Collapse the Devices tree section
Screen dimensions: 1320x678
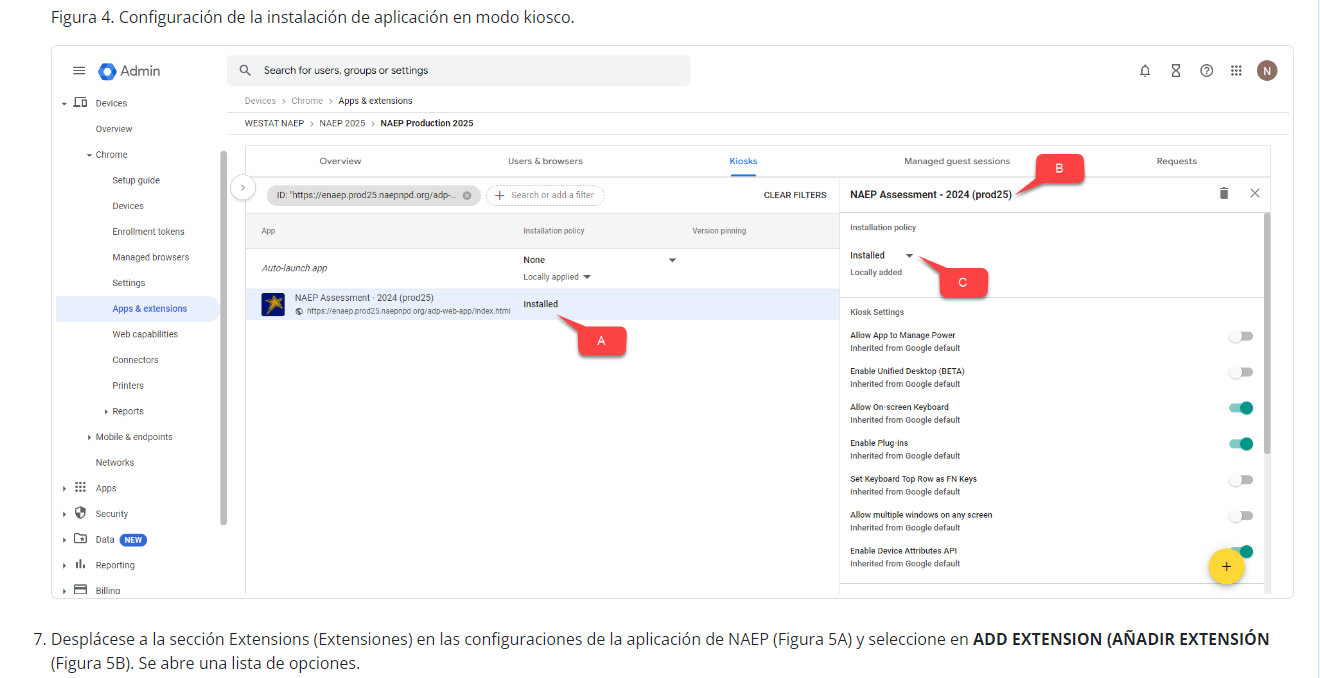[x=65, y=104]
